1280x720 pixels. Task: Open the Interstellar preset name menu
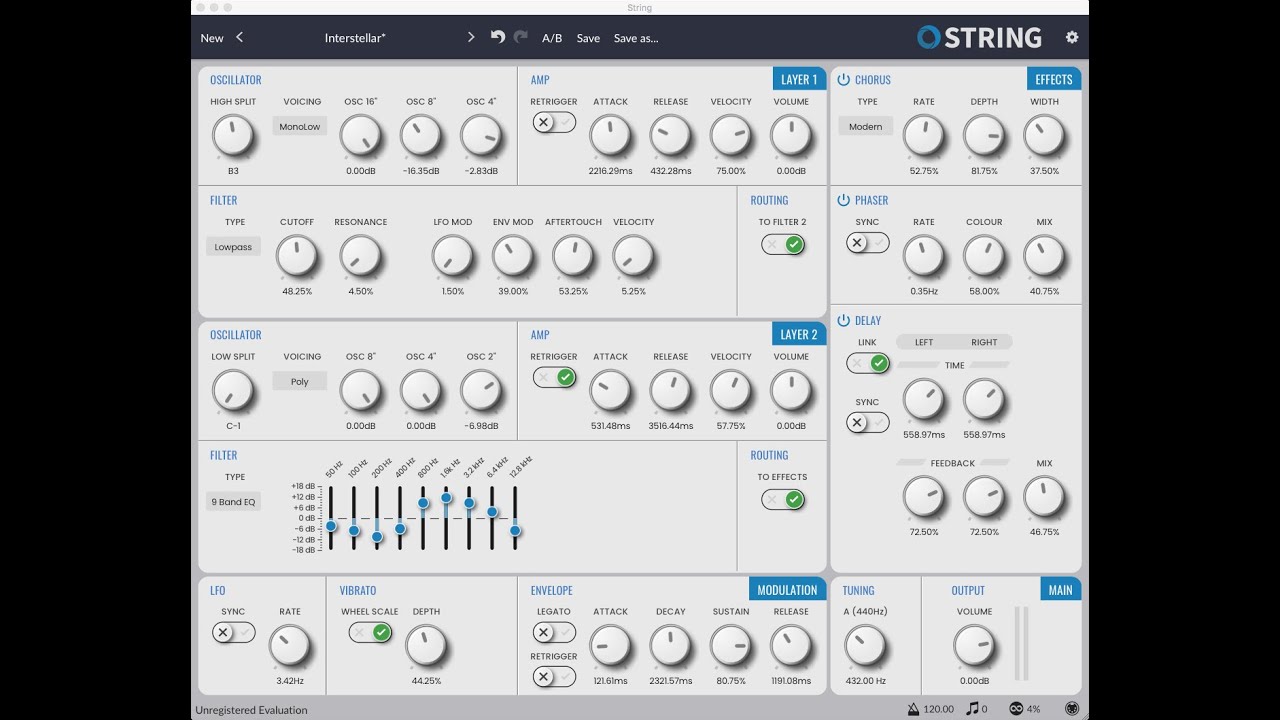point(355,38)
